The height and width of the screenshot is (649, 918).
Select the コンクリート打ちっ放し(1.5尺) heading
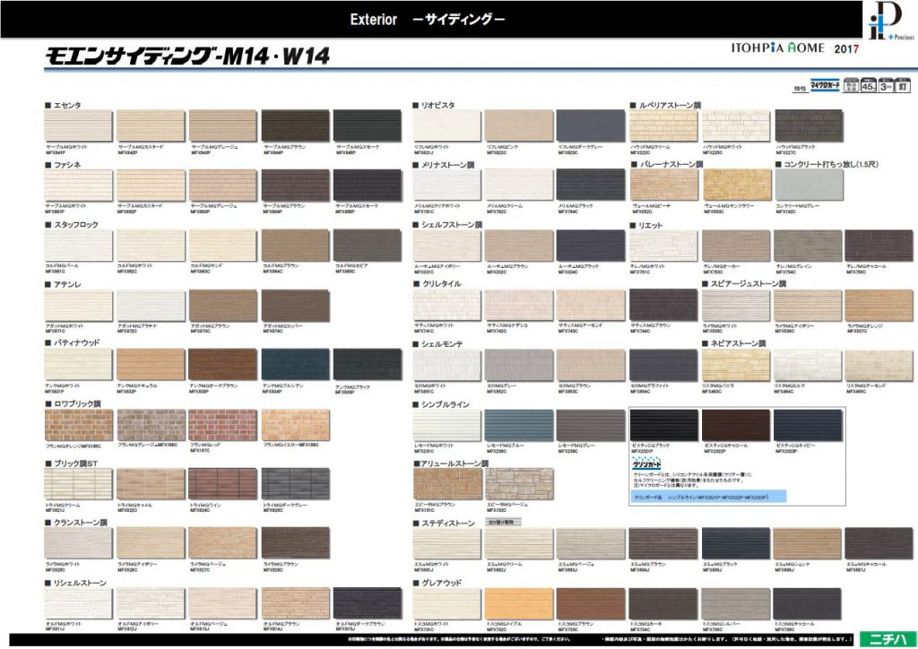[827, 164]
